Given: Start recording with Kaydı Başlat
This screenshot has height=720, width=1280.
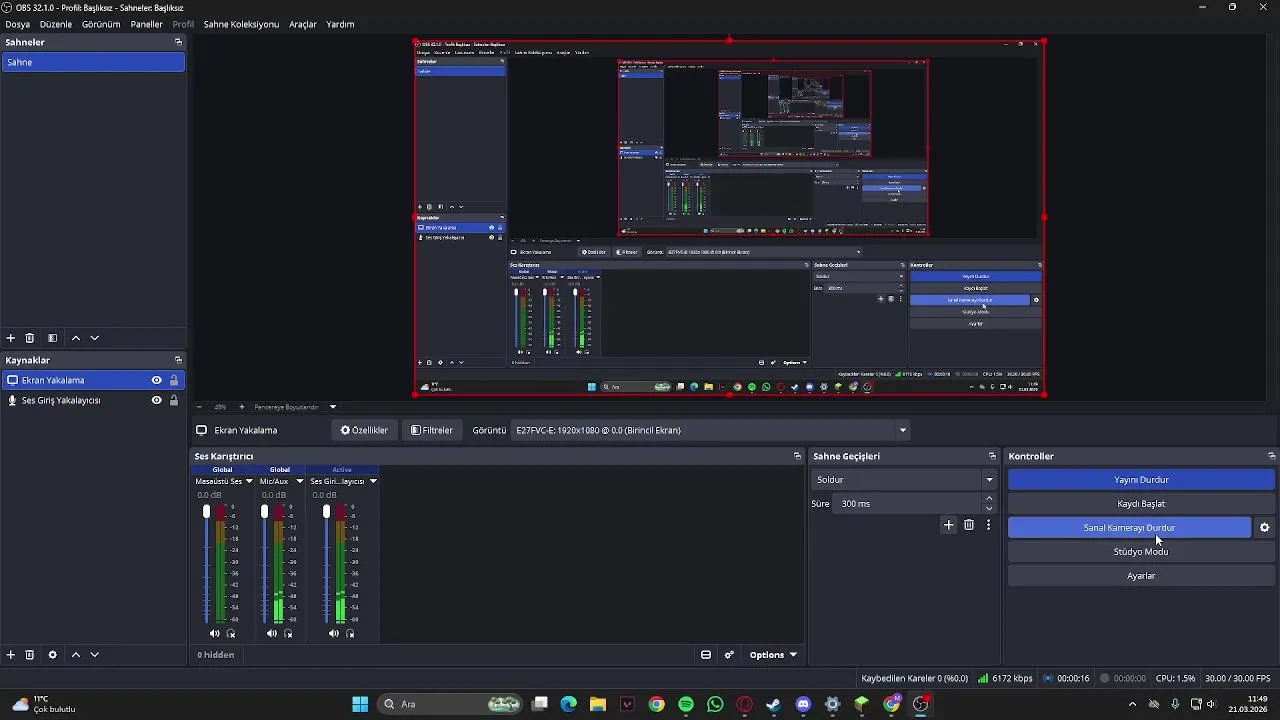Looking at the screenshot, I should (1141, 504).
